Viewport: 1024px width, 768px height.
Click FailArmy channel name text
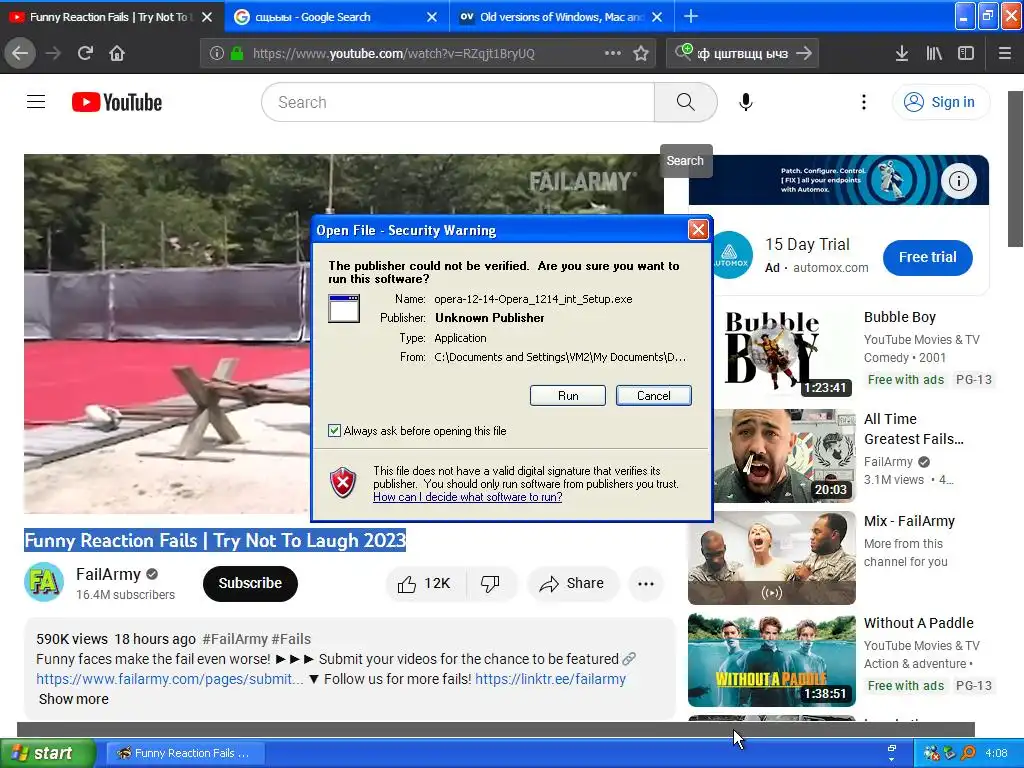(108, 574)
